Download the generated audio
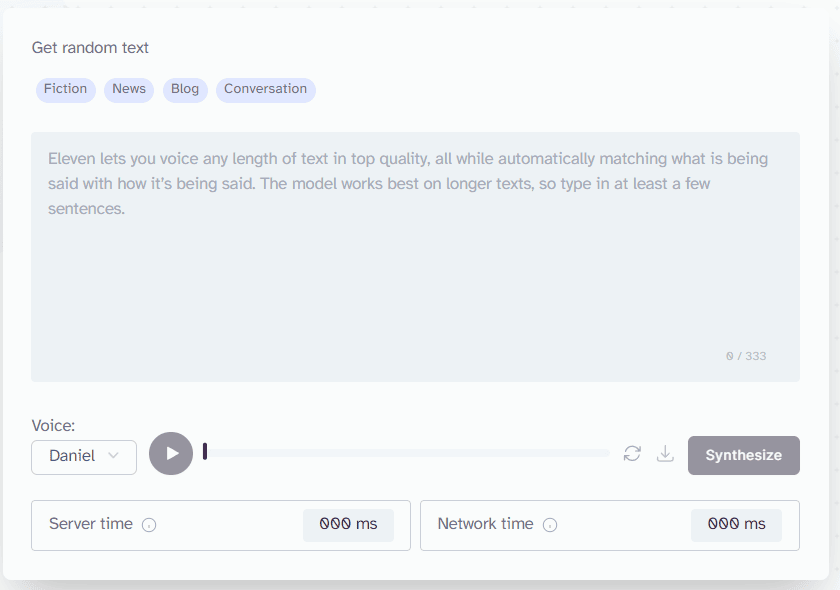 (665, 453)
